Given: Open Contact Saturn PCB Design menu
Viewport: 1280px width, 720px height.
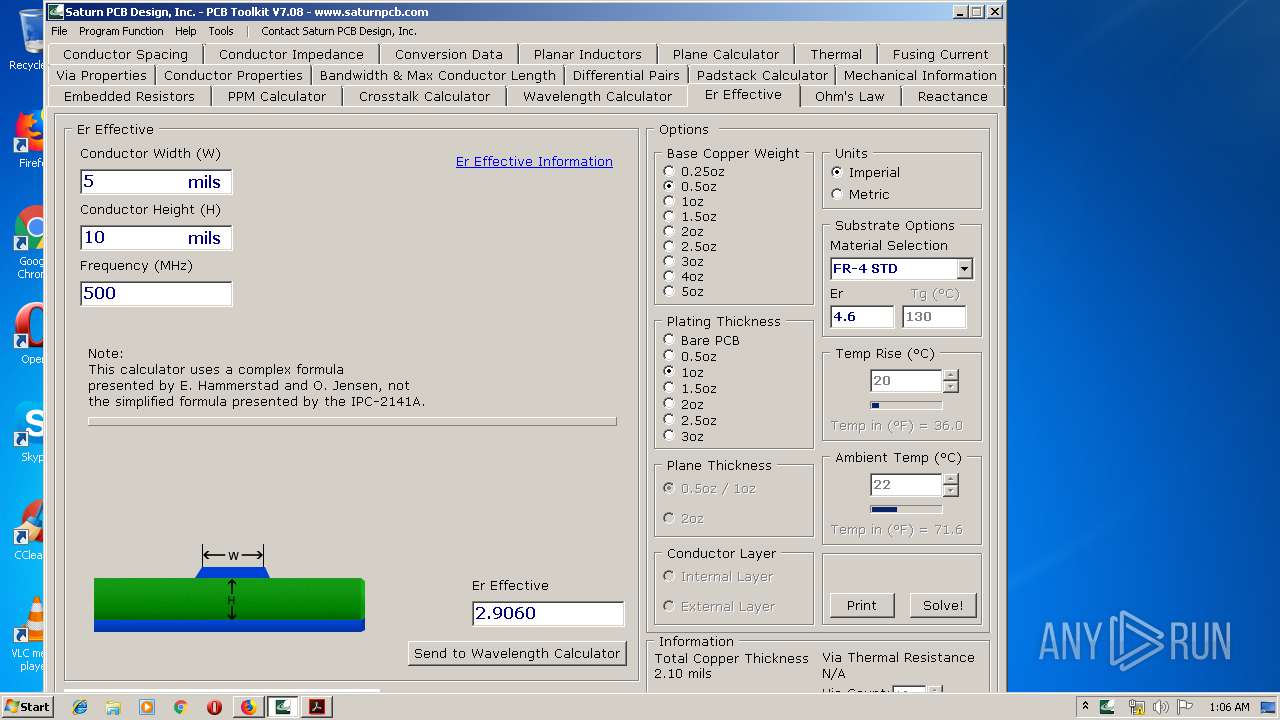Looking at the screenshot, I should 339,31.
